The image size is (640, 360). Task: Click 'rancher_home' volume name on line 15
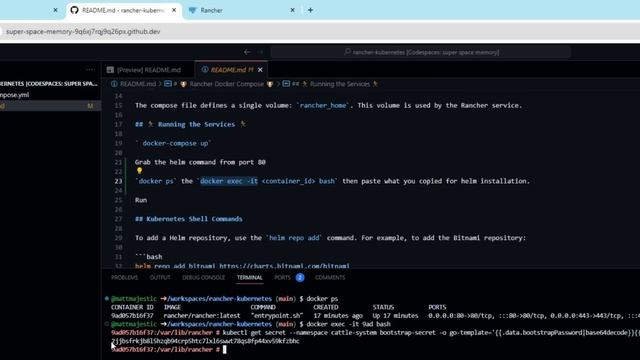(x=323, y=105)
